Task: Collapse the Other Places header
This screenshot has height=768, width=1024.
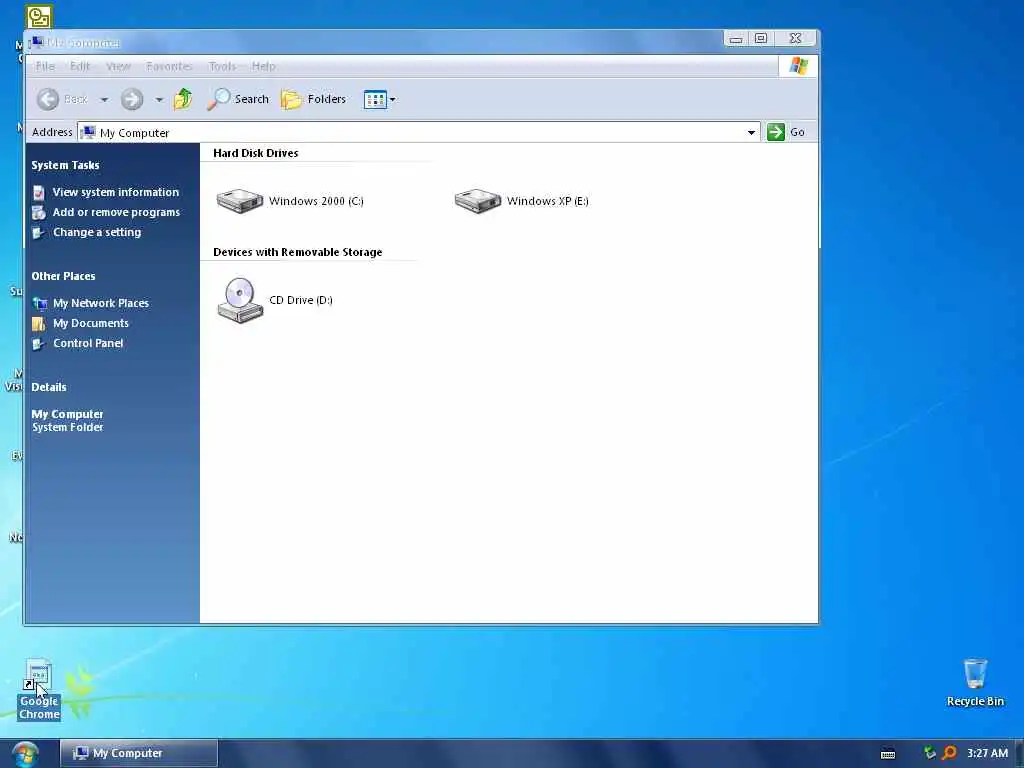Action: [63, 276]
